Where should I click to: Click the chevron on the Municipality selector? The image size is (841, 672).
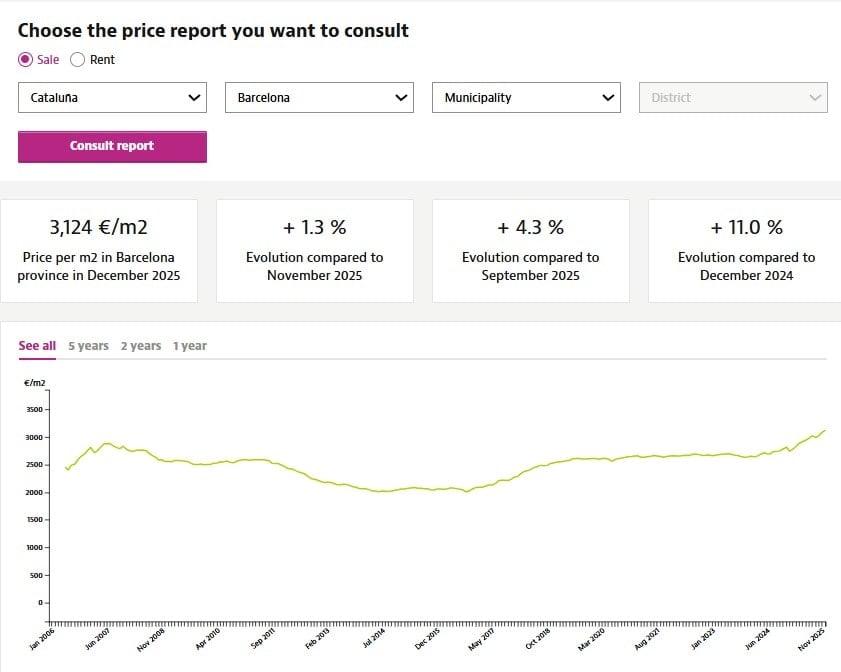coord(607,97)
